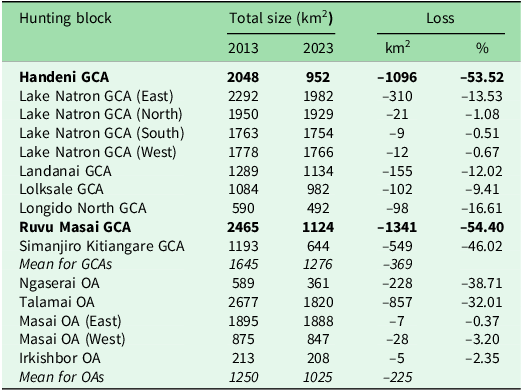Viewport: 523px width, 391px height.
Task: Click the Landanai GCA row label
Action: (65, 171)
